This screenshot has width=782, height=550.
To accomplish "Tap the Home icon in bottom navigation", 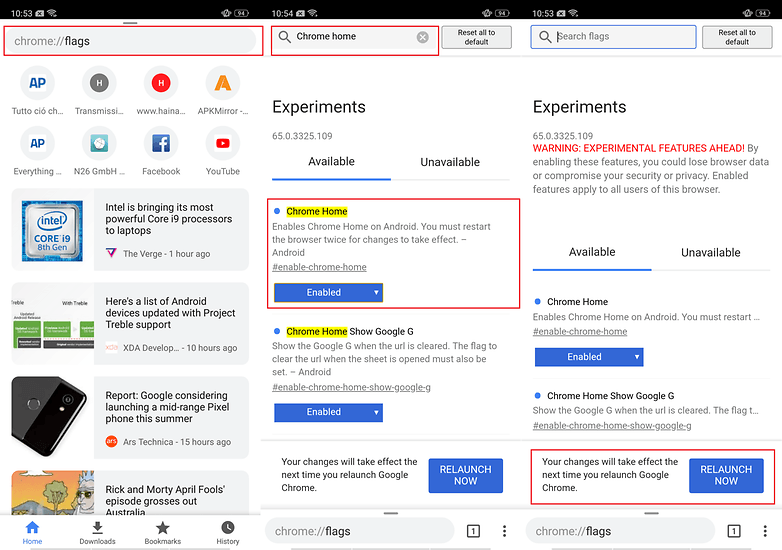I will point(32,533).
